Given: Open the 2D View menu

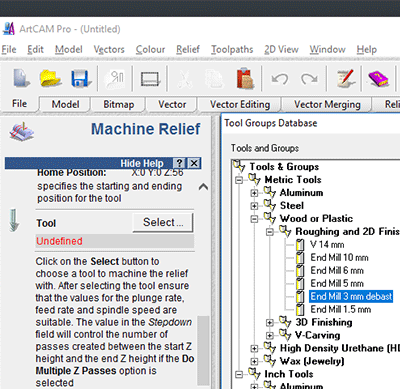Looking at the screenshot, I should click(x=281, y=49).
